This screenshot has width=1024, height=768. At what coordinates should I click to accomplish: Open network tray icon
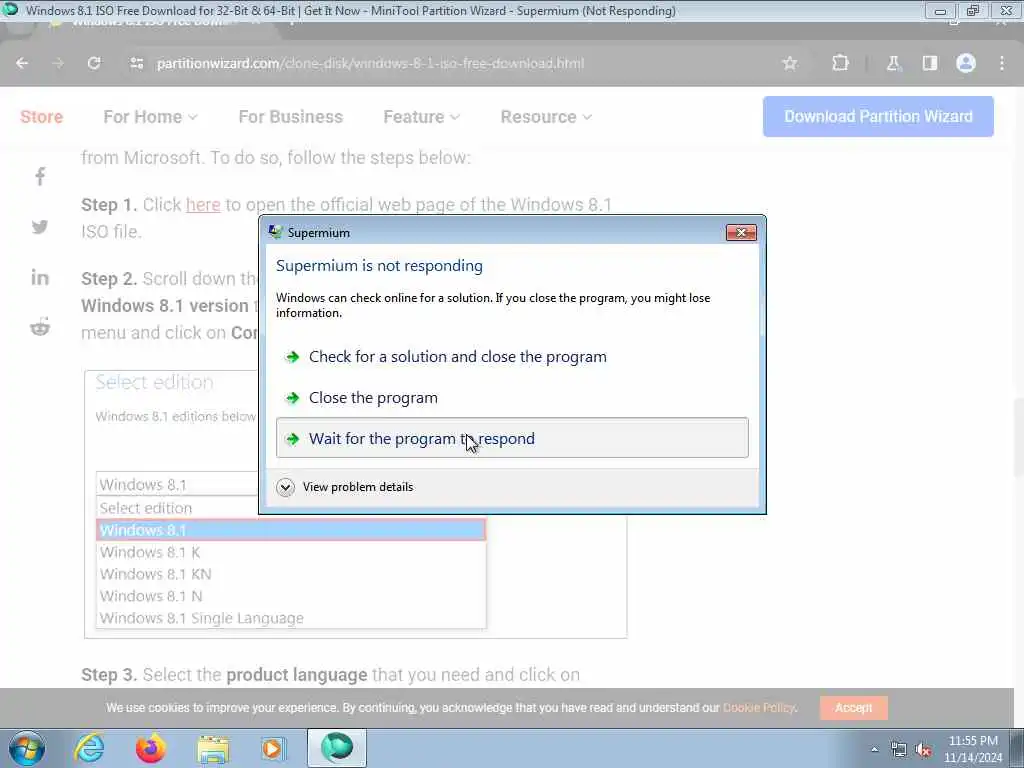pyautogui.click(x=899, y=750)
